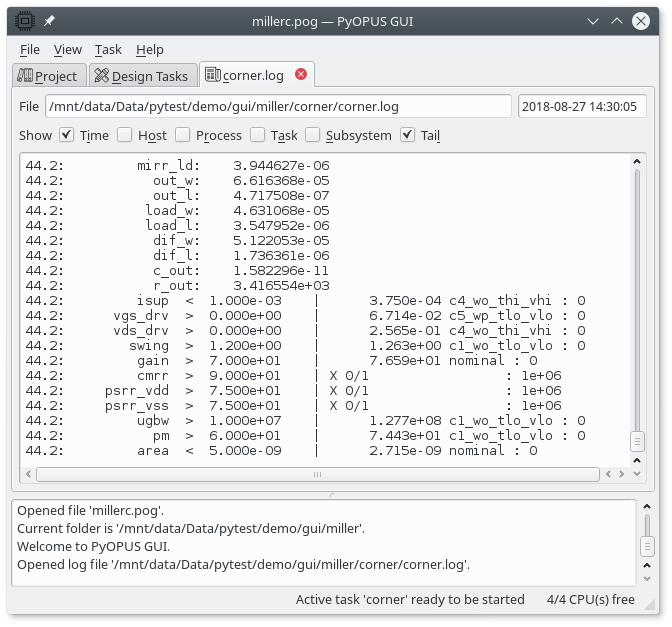Click the icon on the Project tab

(25, 75)
